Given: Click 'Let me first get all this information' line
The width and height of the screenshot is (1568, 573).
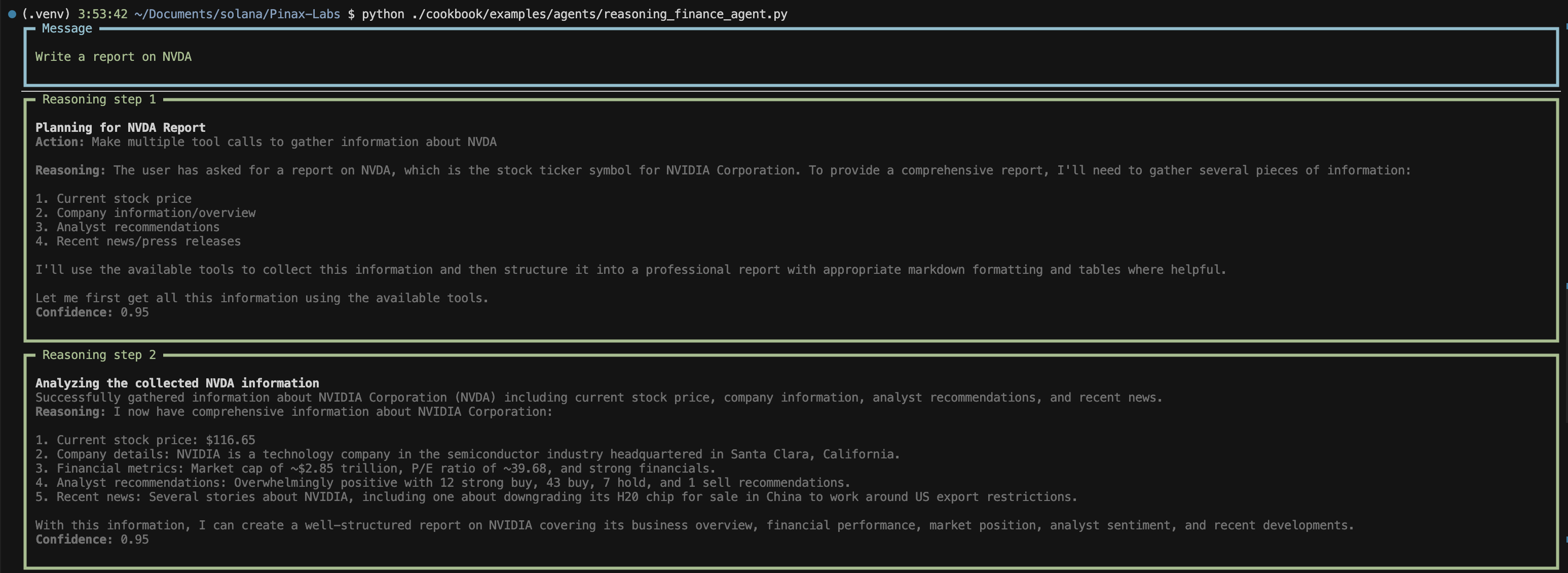Looking at the screenshot, I should point(262,298).
